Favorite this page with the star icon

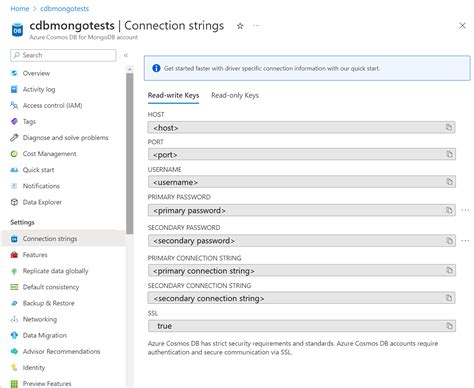tap(240, 26)
